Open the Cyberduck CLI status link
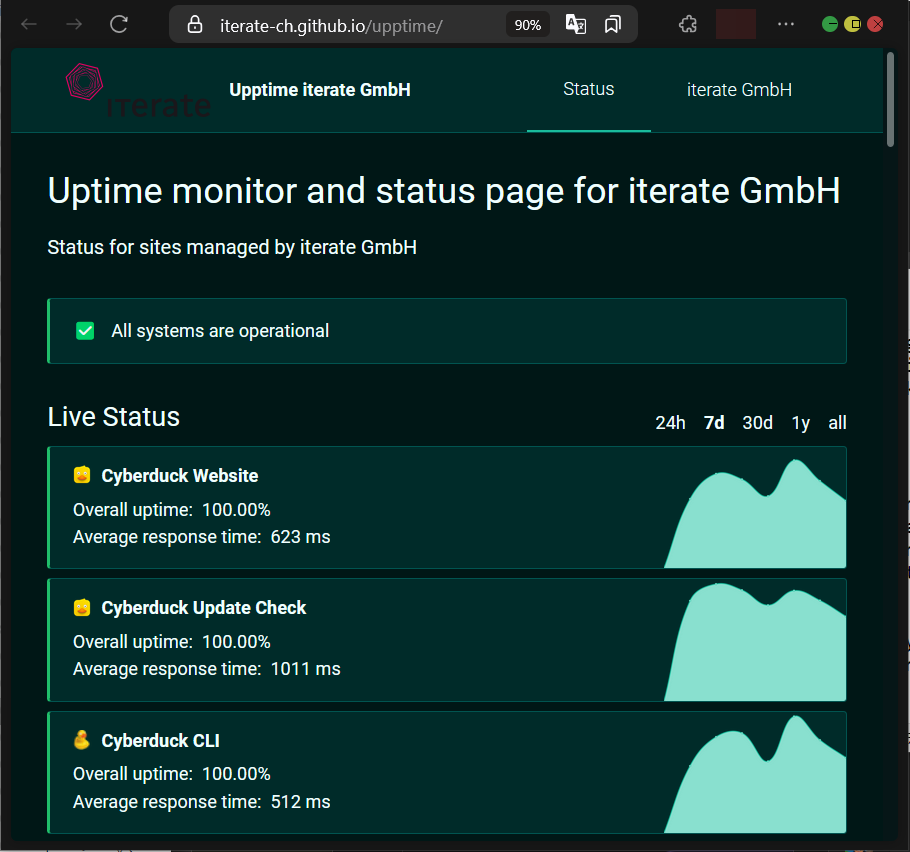 pos(161,741)
